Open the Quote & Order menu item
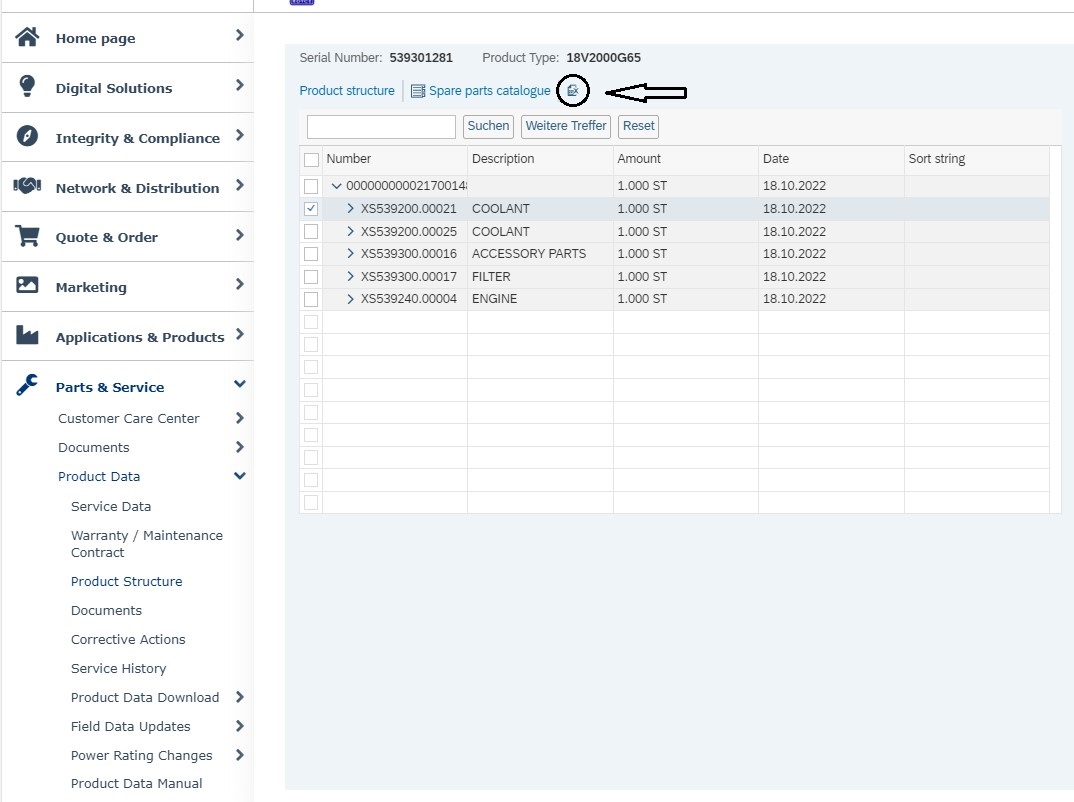Image resolution: width=1074 pixels, height=802 pixels. pos(106,238)
